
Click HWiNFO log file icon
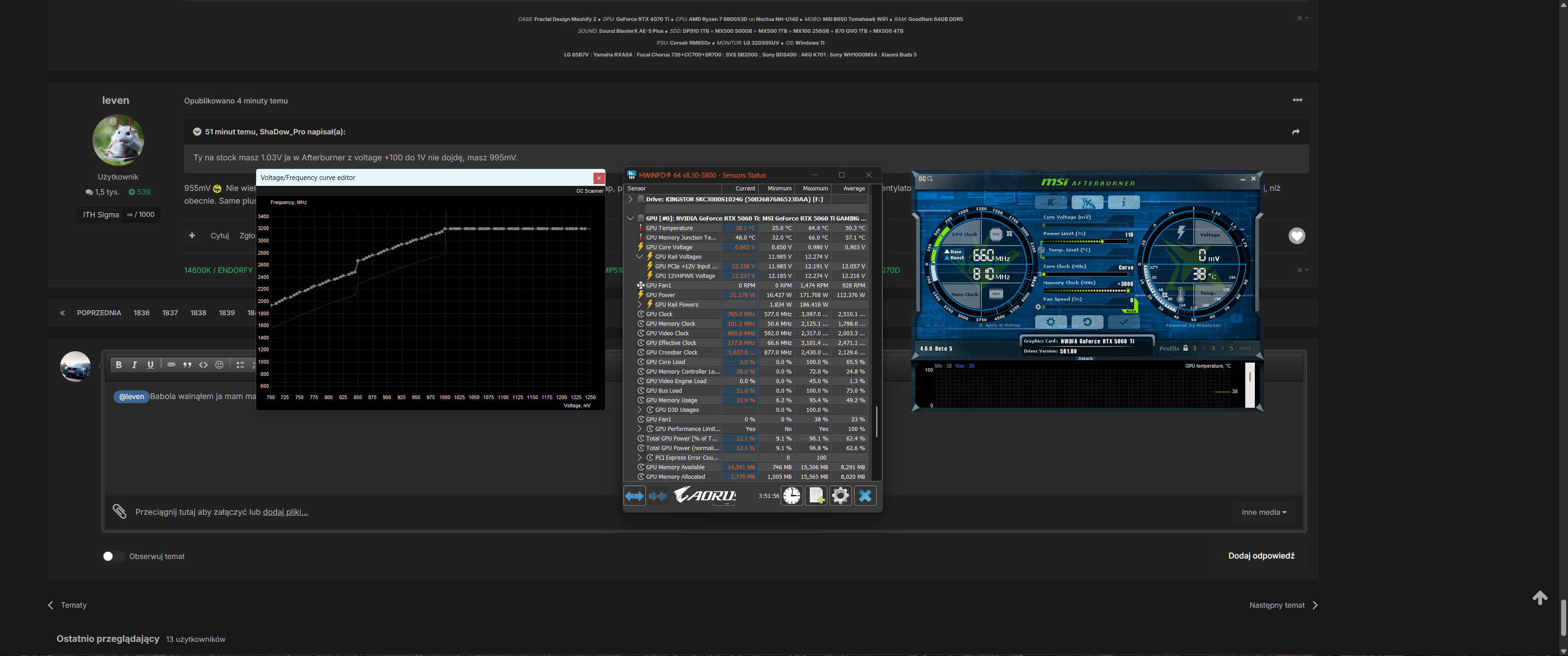pos(815,496)
